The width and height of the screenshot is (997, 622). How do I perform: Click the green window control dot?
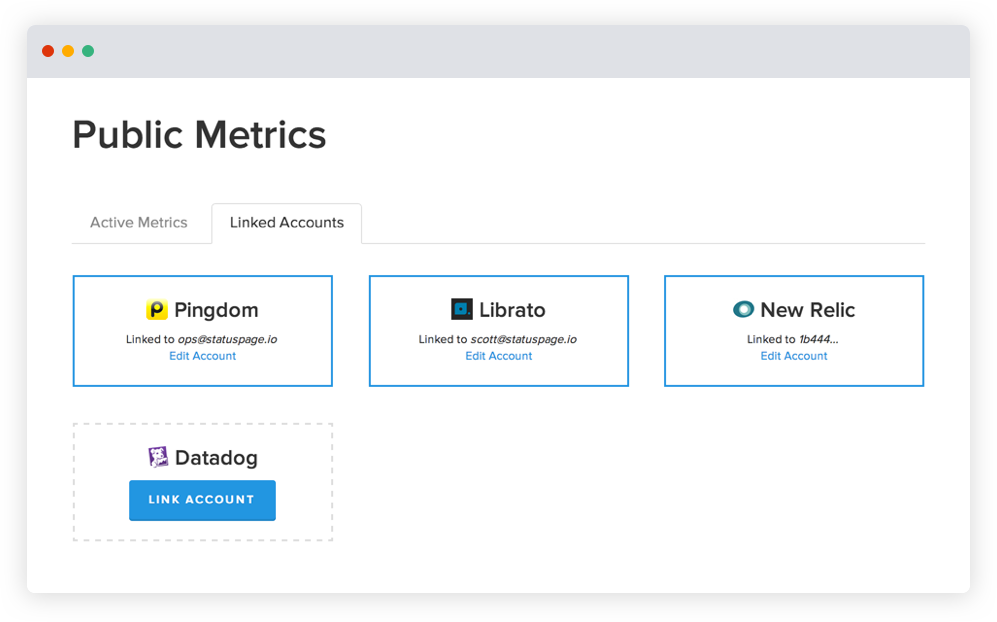(x=88, y=50)
